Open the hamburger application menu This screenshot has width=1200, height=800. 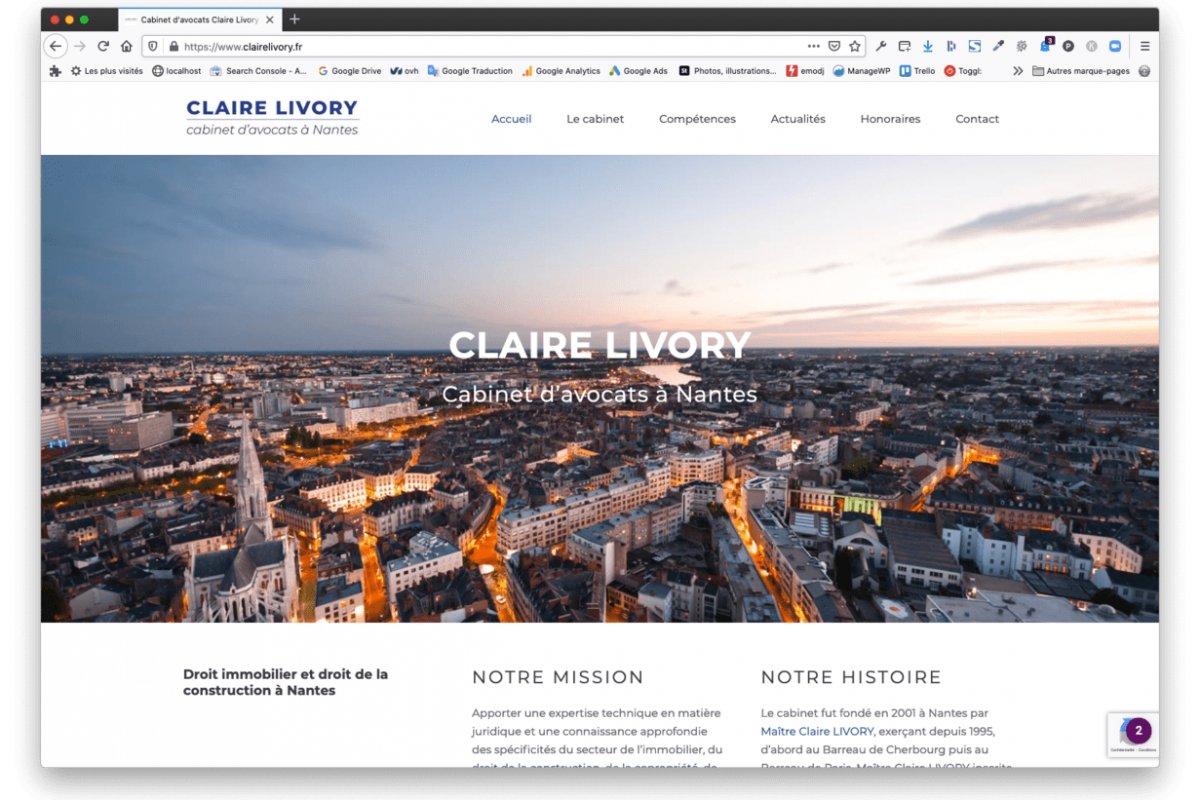coord(1144,45)
